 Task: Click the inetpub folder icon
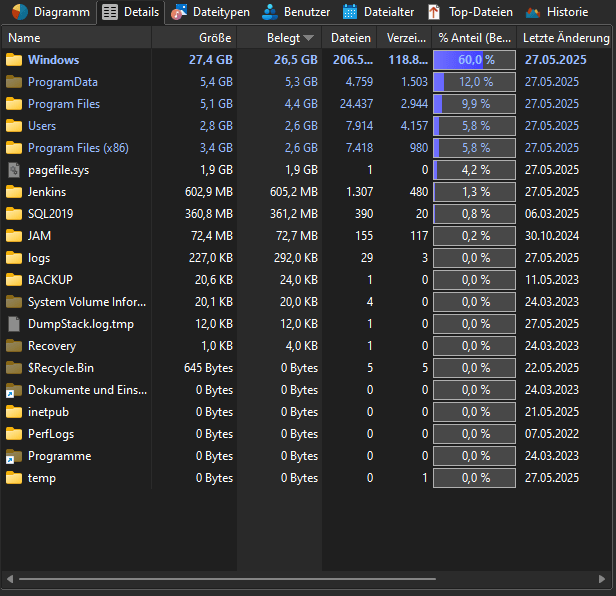14,412
